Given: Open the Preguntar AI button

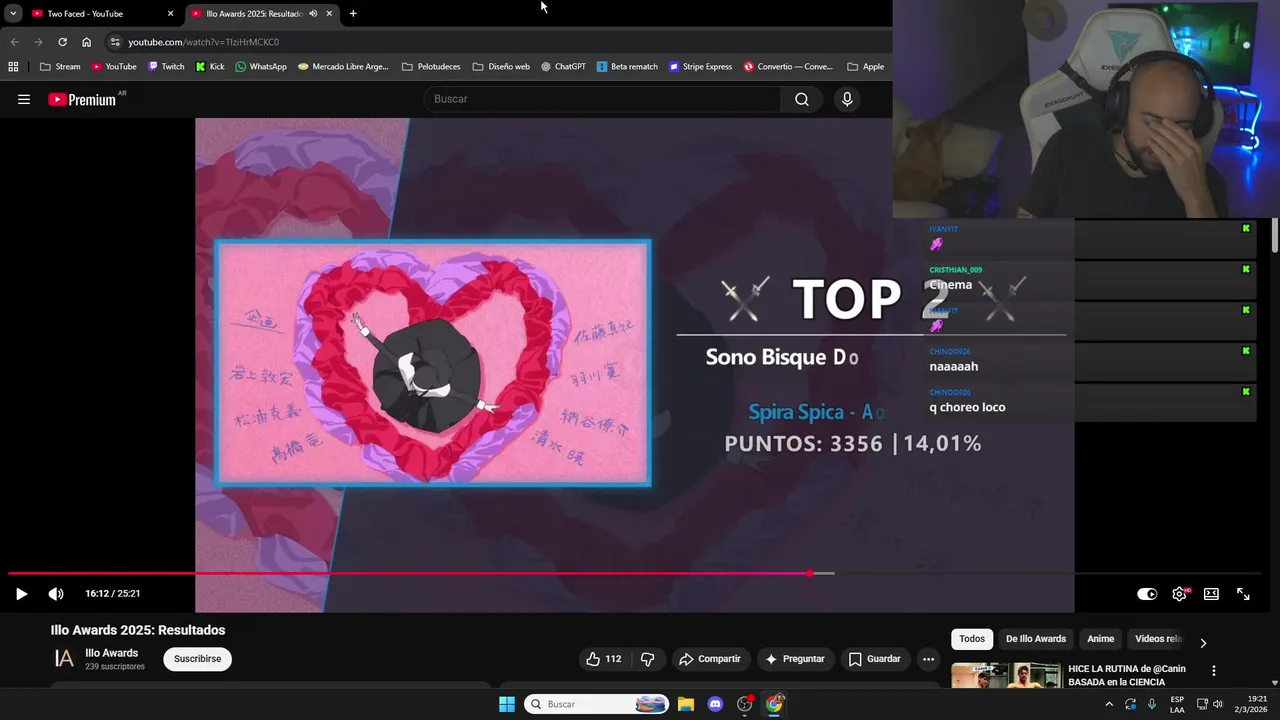Looking at the screenshot, I should click(795, 659).
